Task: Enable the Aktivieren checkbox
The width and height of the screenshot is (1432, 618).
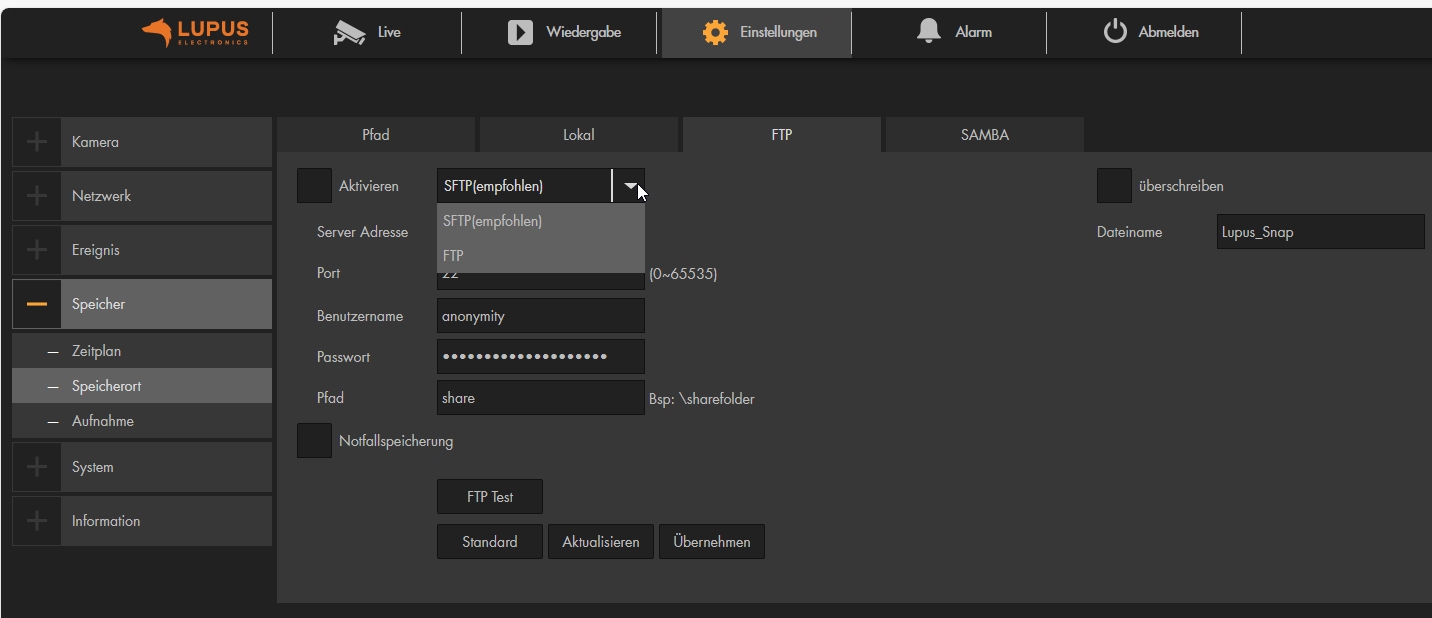Action: pyautogui.click(x=314, y=185)
